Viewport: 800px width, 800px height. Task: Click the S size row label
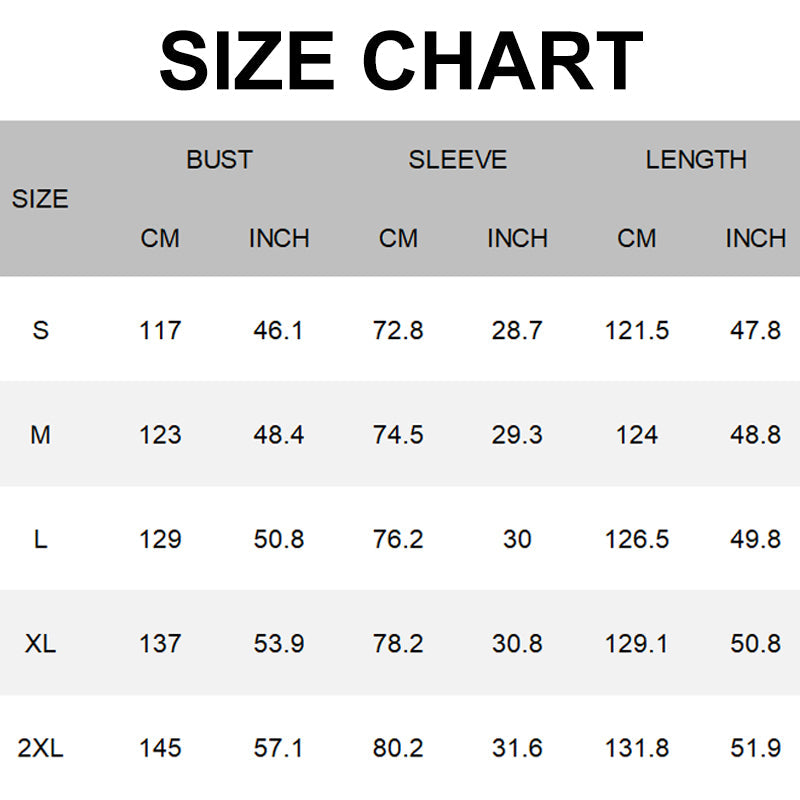point(40,330)
